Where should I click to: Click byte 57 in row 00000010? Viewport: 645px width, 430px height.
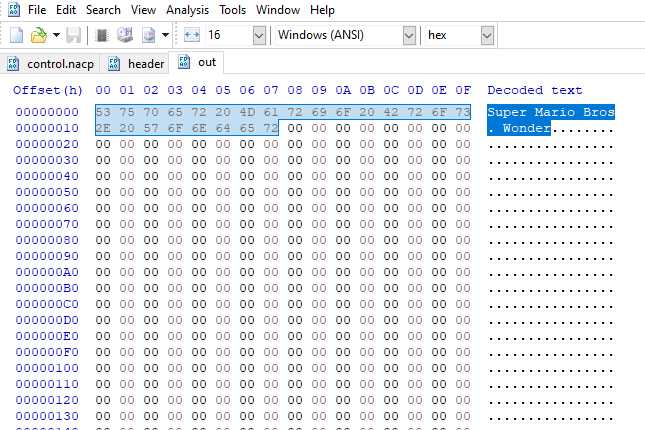pyautogui.click(x=151, y=128)
